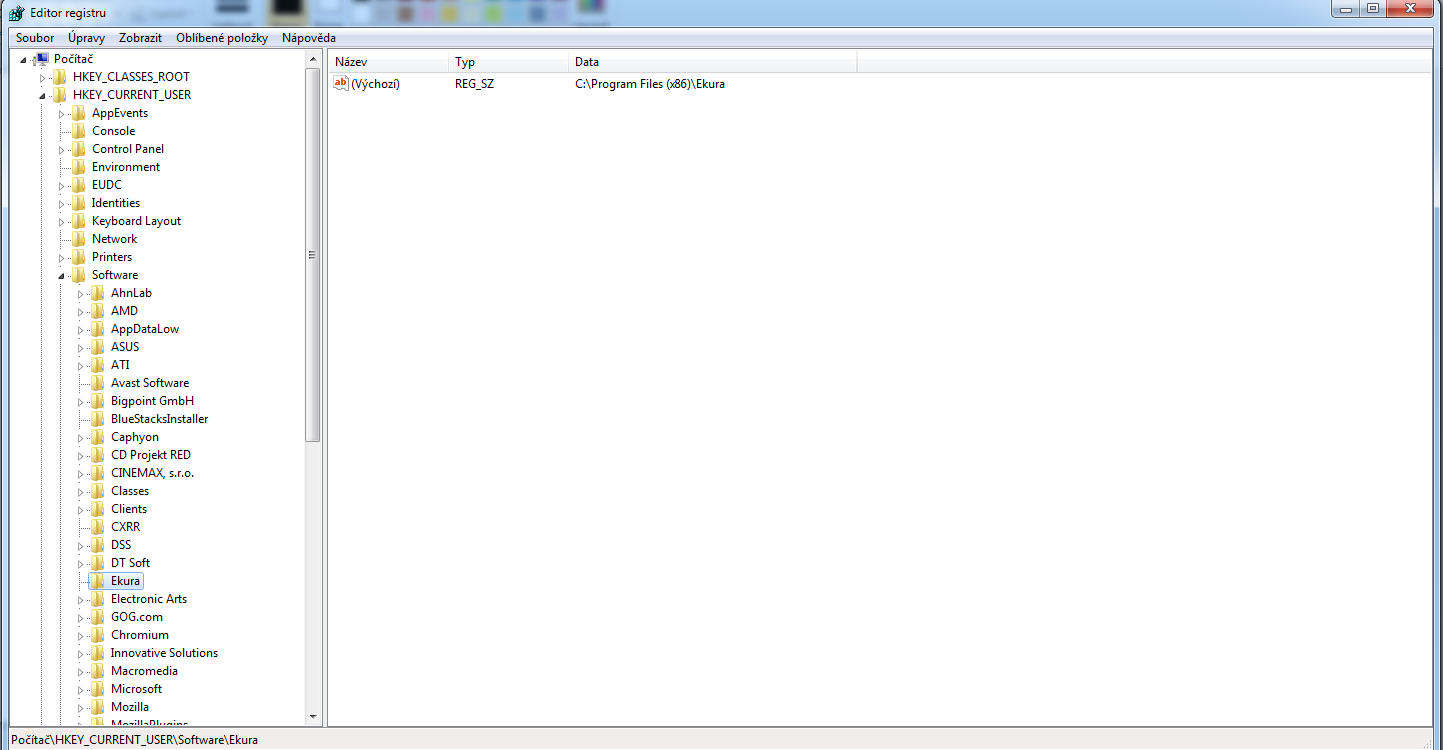Click the Avast Software folder icon

click(97, 383)
